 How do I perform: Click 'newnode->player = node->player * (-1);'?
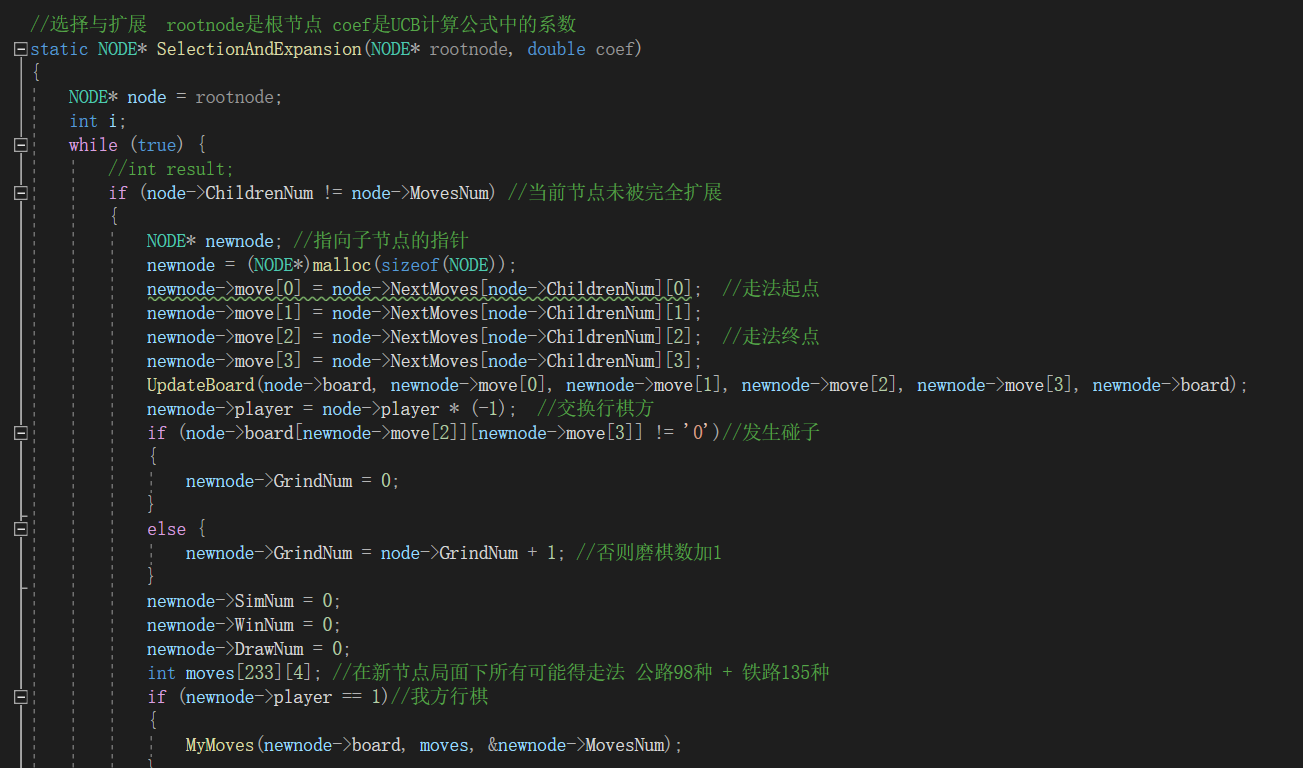pos(332,409)
